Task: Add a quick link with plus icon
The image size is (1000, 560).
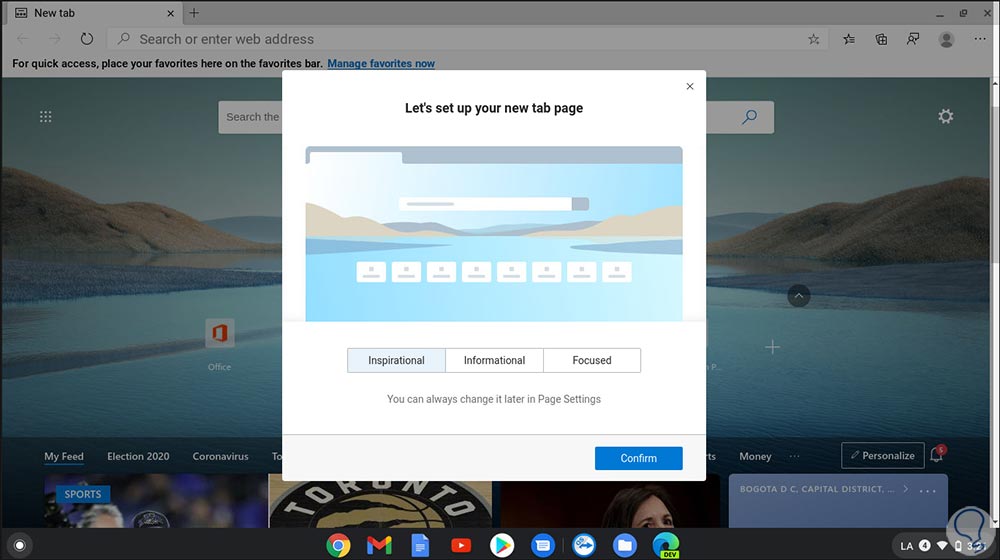Action: pyautogui.click(x=772, y=347)
